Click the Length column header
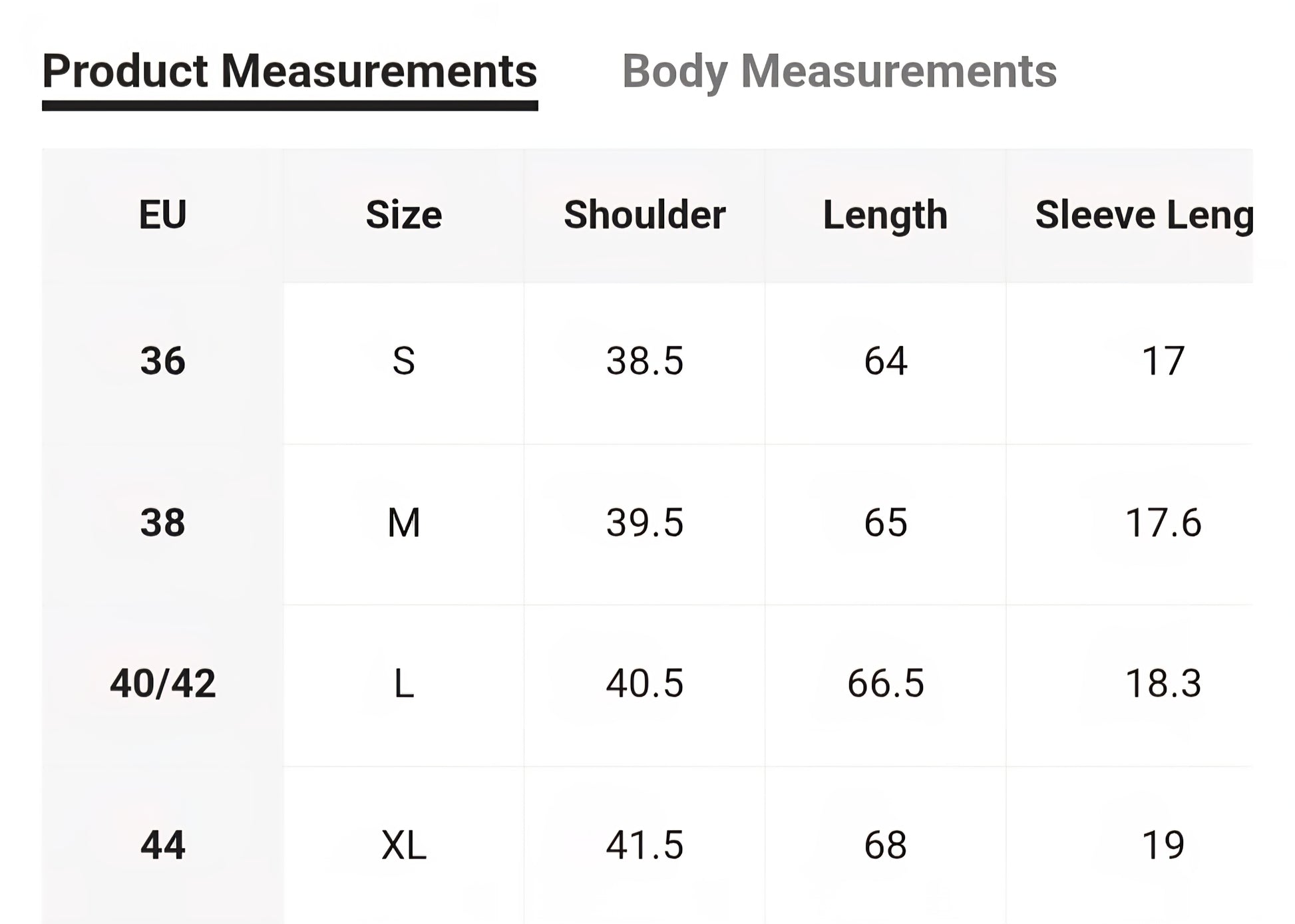The width and height of the screenshot is (1295, 924). pos(885,215)
